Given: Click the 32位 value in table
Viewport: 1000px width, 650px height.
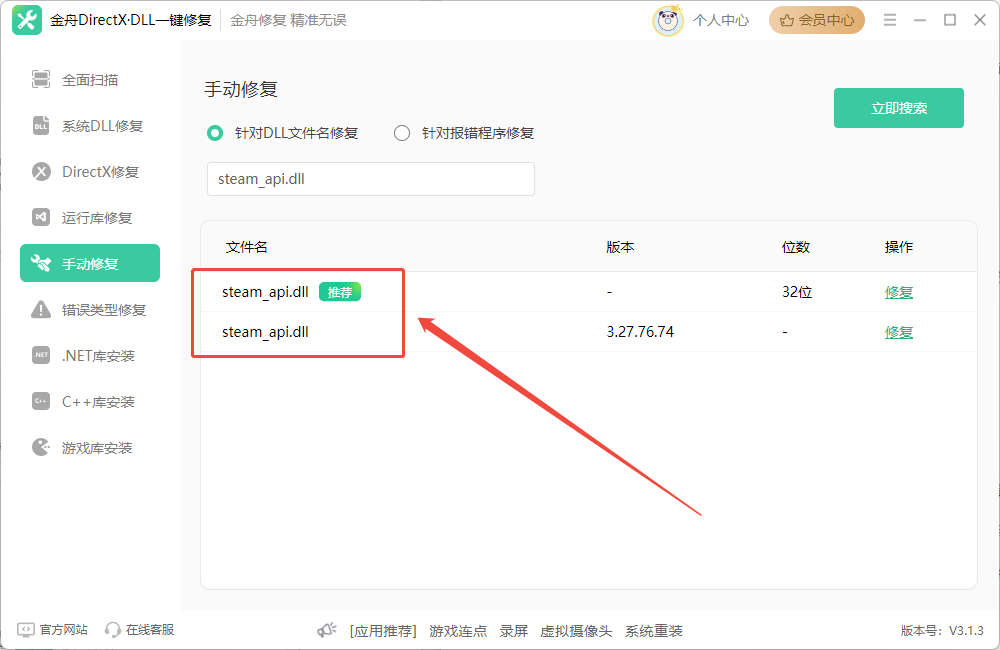Looking at the screenshot, I should (797, 292).
